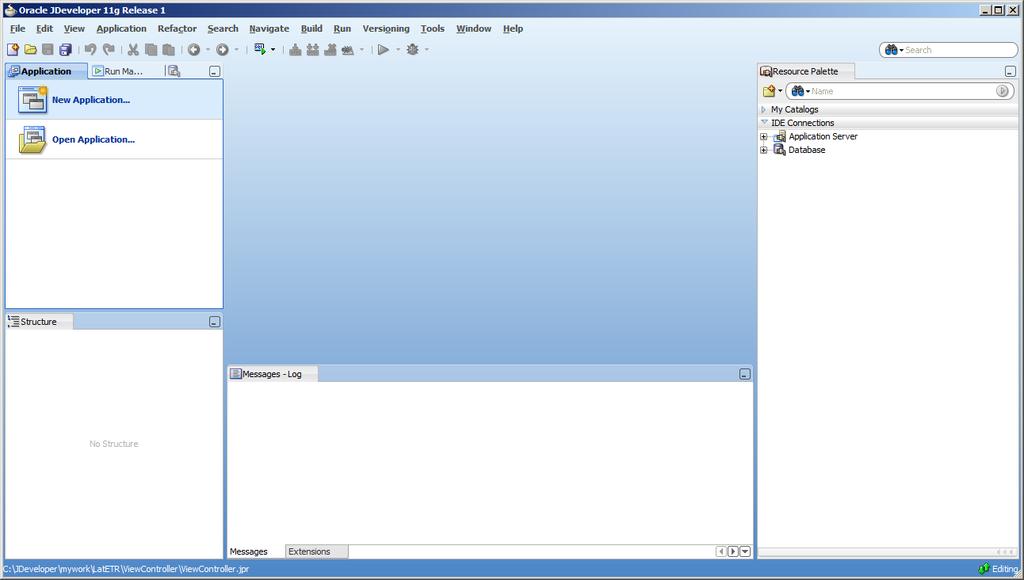The image size is (1024, 580).
Task: Open the Edit menu
Action: click(44, 29)
